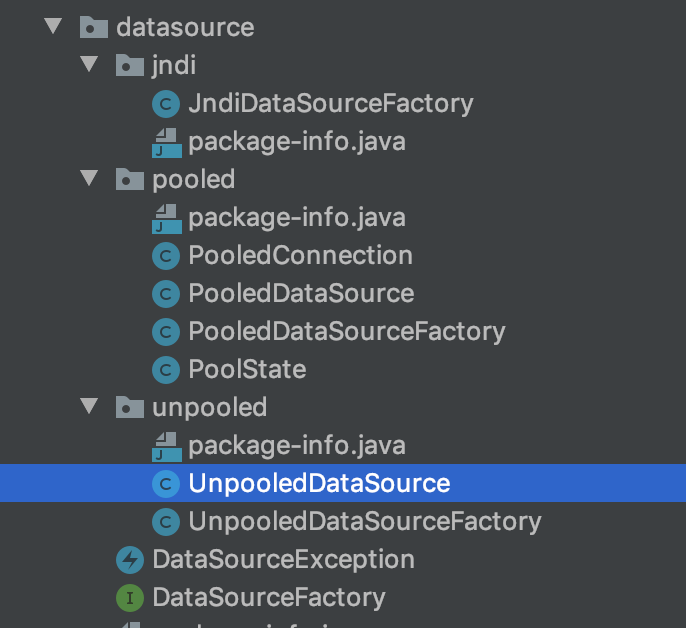Collapse the unpooled package arrow
The height and width of the screenshot is (628, 686).
(x=91, y=407)
